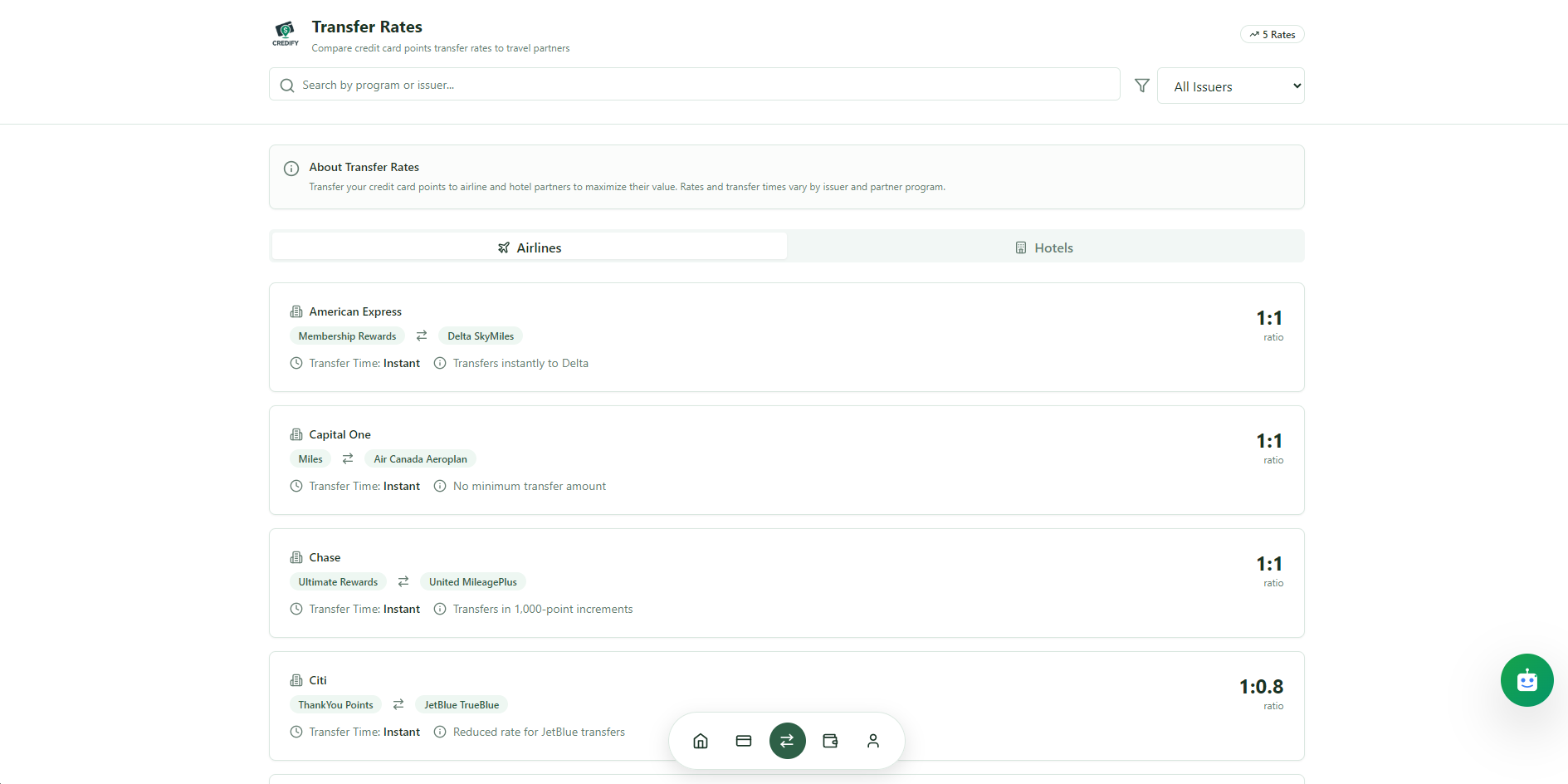Click the swap arrows before Air Canada Aeroplan
This screenshot has width=1568, height=784.
[x=348, y=458]
